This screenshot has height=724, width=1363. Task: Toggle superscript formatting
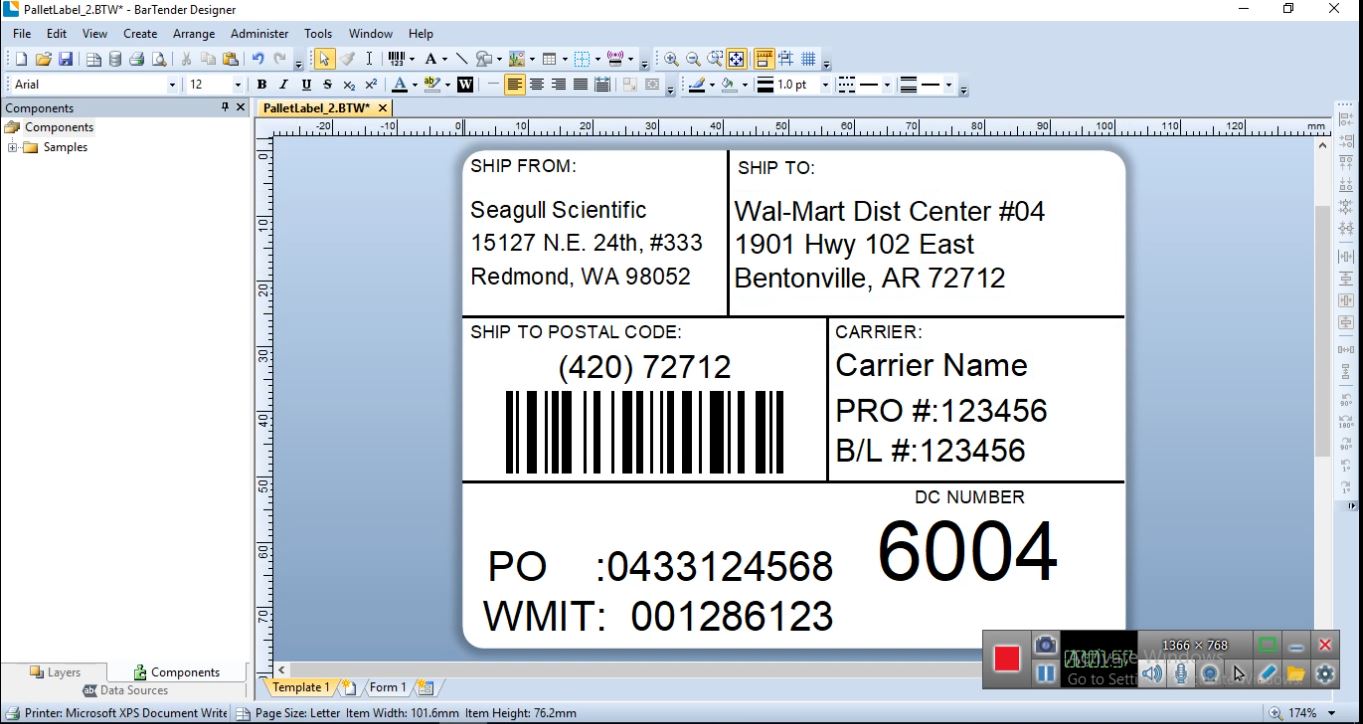371,85
